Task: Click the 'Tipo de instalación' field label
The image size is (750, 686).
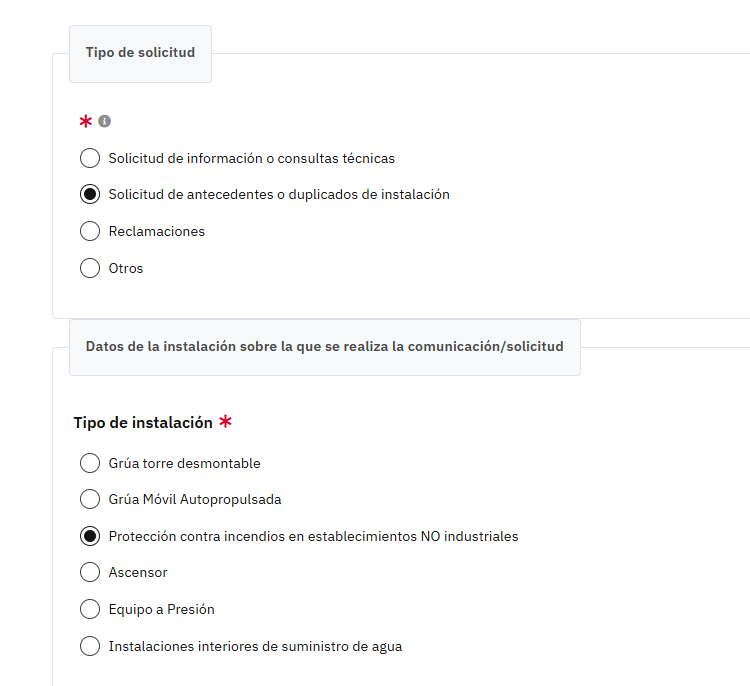Action: pos(143,423)
